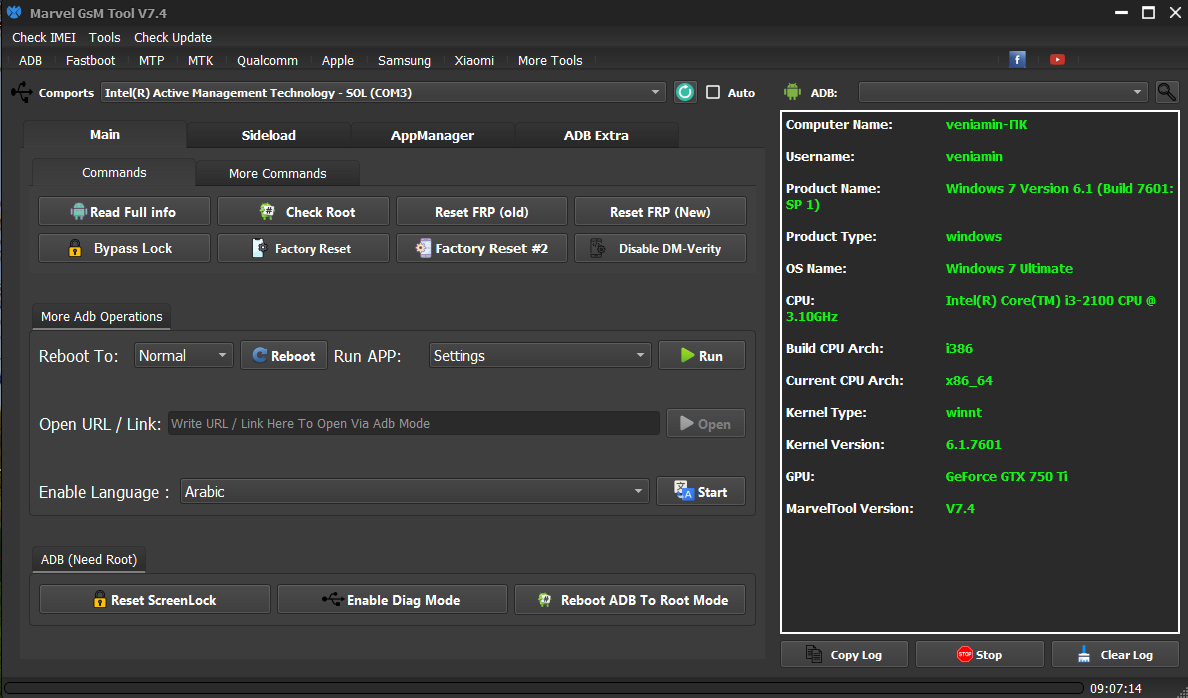Click the Enable Diag Mode button
The height and width of the screenshot is (698, 1188).
pos(392,599)
